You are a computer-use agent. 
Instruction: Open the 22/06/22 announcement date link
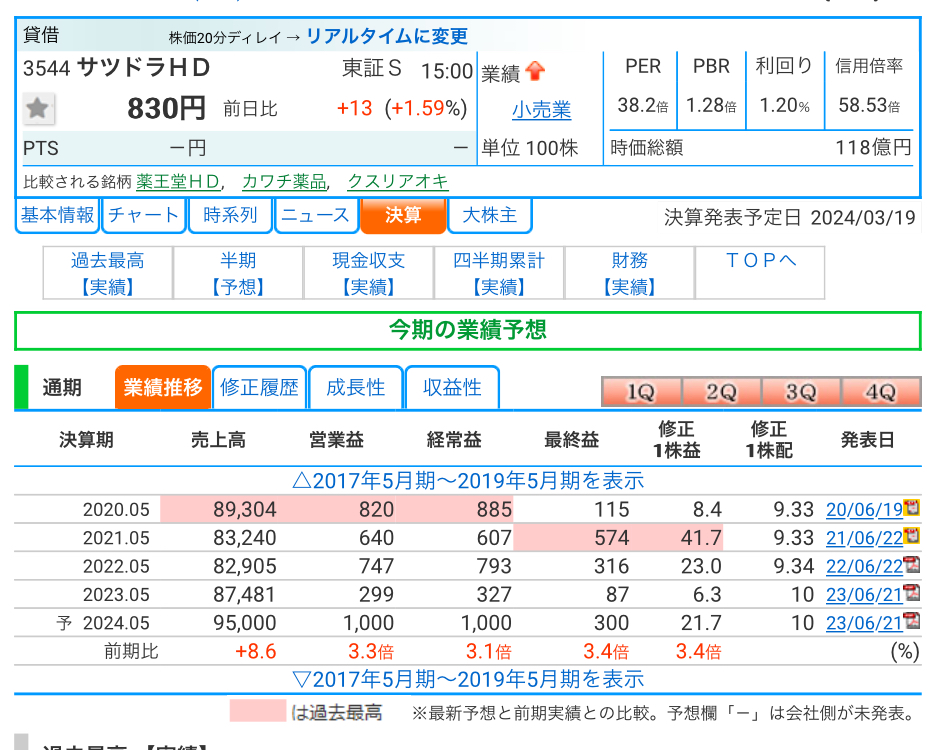(864, 567)
